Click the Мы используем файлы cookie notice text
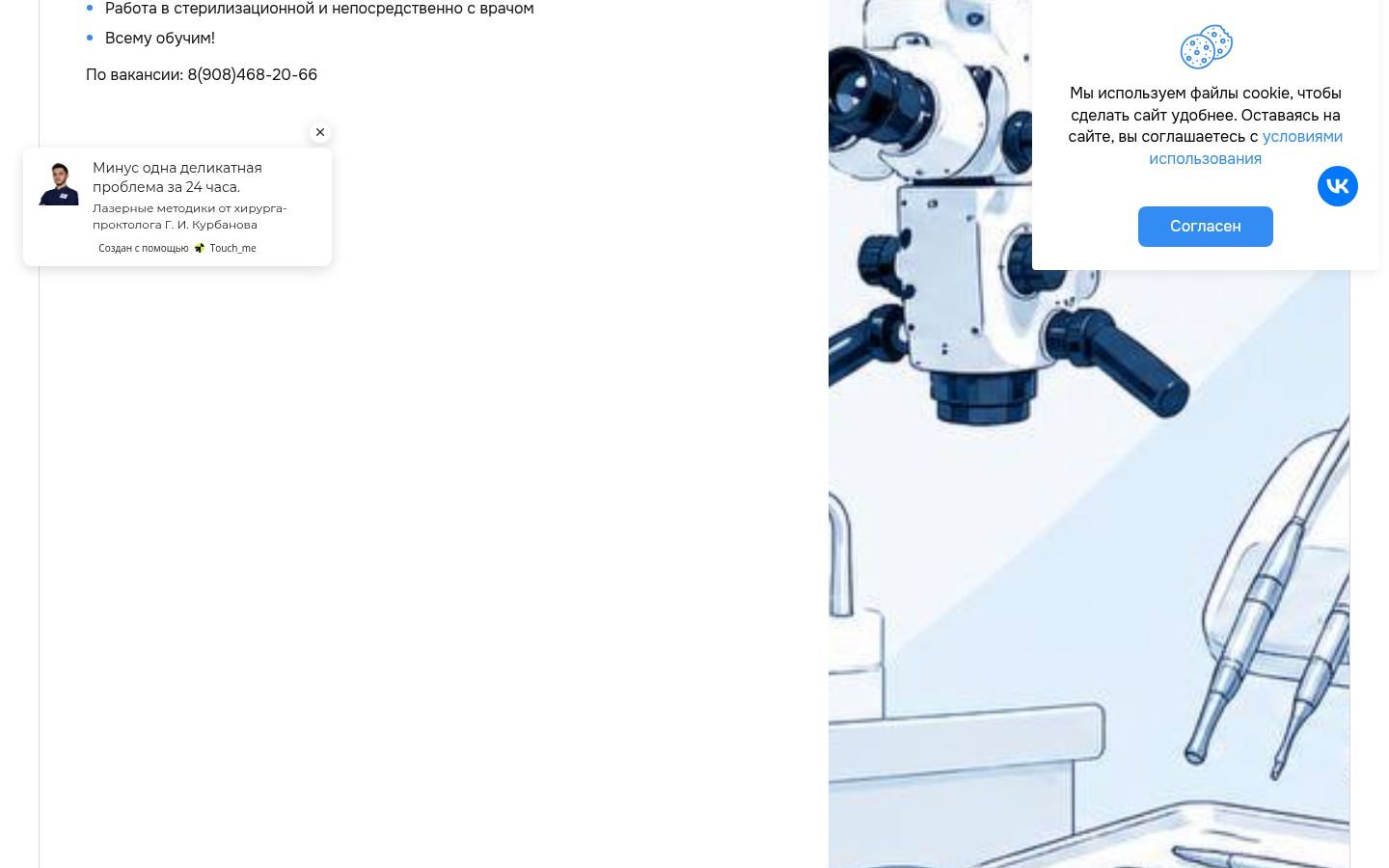1389x868 pixels. coord(1206,125)
